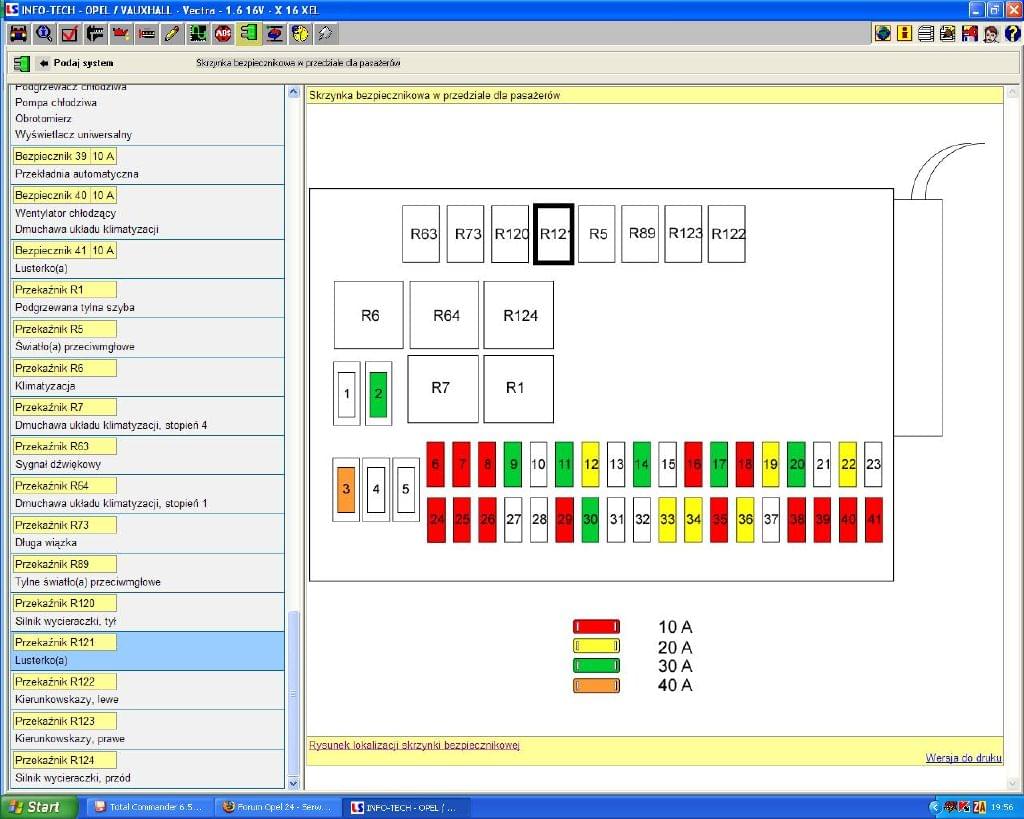This screenshot has height=819, width=1024.
Task: Click the greyed arrow toolbar icon
Action: 325,33
